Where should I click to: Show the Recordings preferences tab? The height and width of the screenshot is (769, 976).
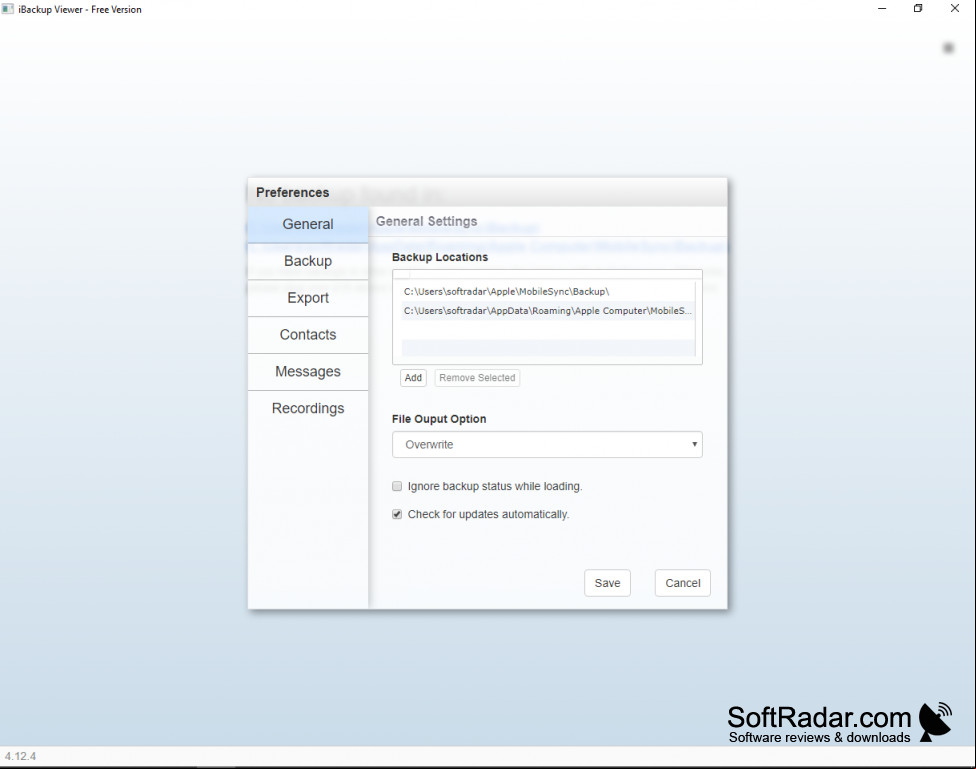click(308, 408)
